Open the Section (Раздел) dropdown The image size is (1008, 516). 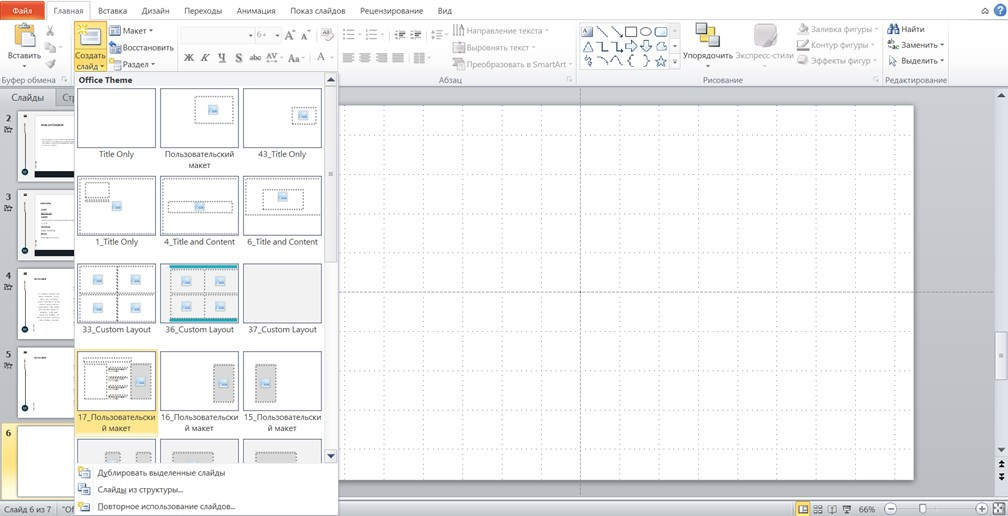[134, 64]
